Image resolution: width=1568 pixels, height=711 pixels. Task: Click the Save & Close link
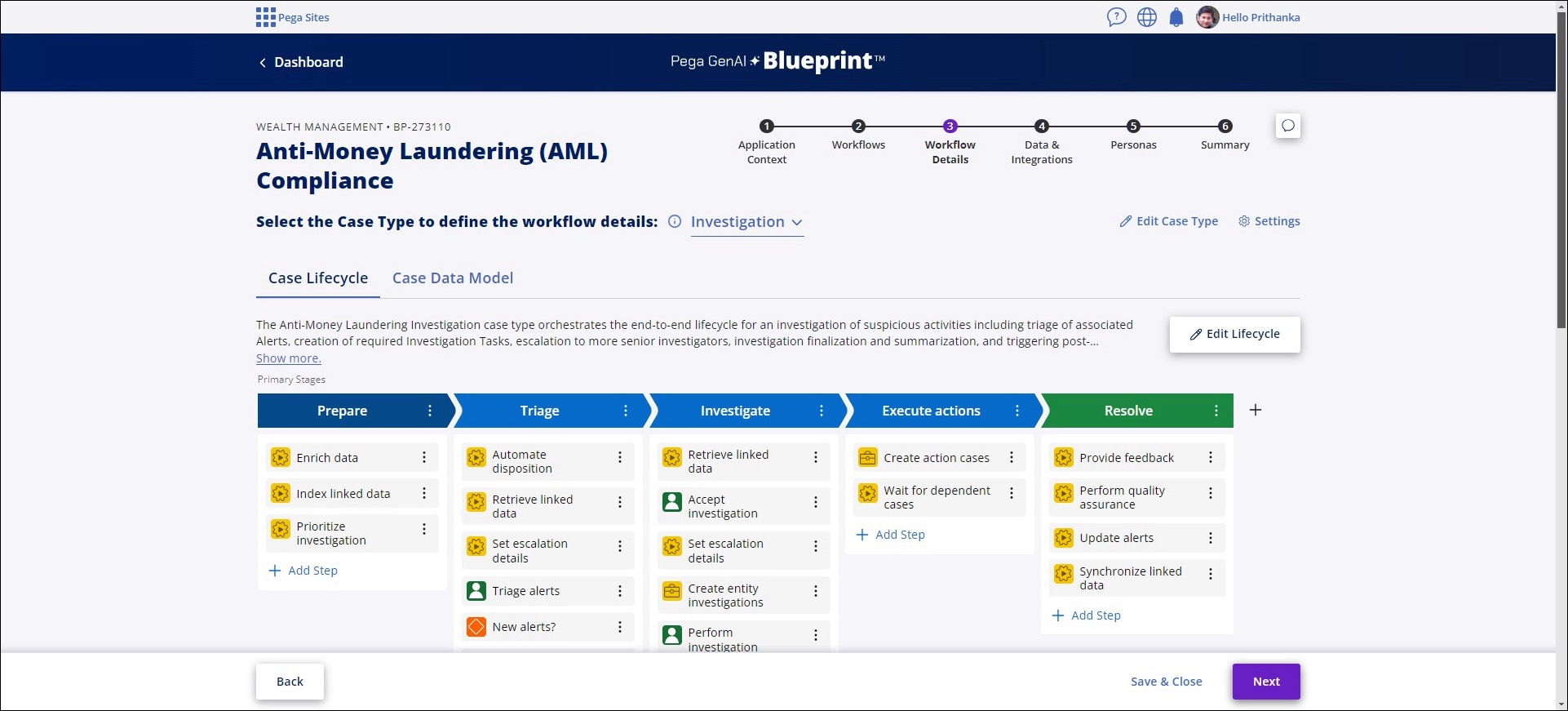click(x=1166, y=682)
